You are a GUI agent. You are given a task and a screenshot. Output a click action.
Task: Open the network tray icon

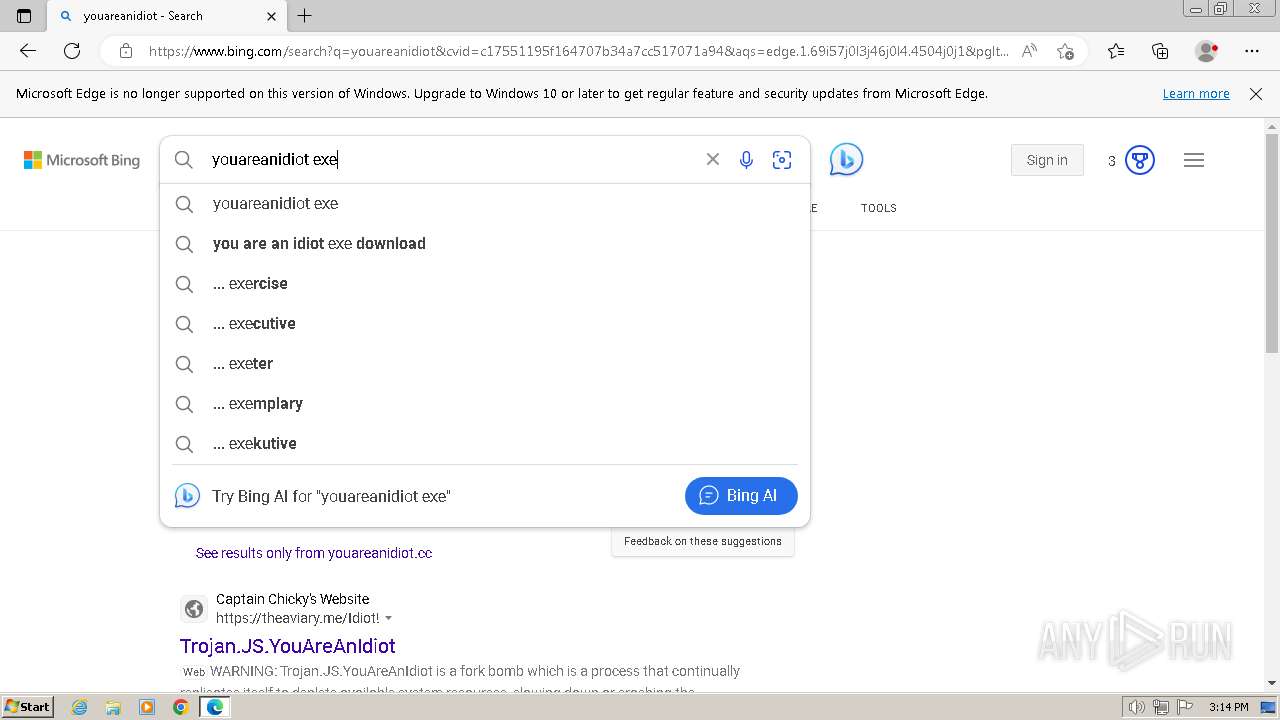tap(1161, 707)
